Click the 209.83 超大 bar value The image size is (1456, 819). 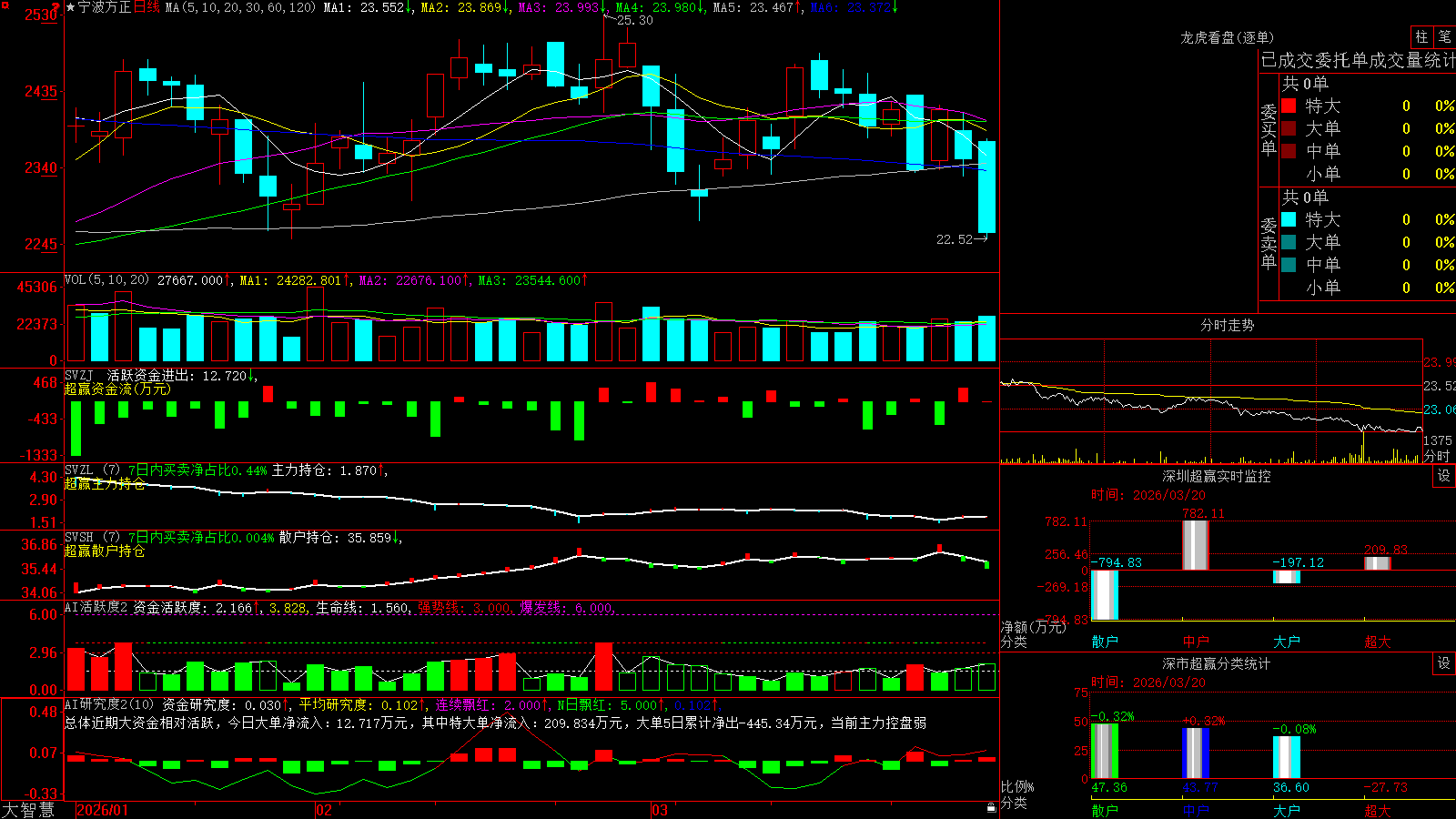tap(1386, 550)
